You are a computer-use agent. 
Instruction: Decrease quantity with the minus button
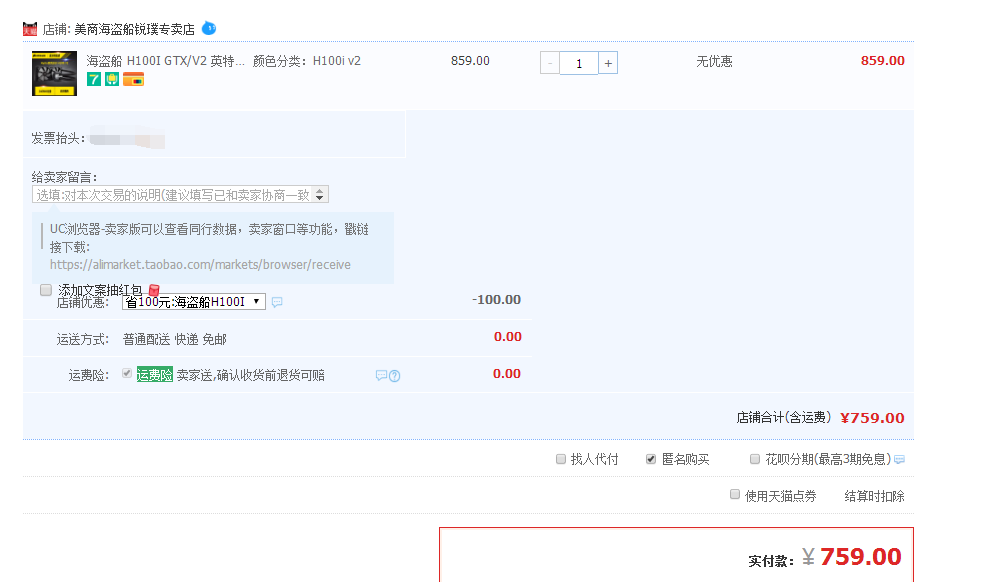point(550,63)
